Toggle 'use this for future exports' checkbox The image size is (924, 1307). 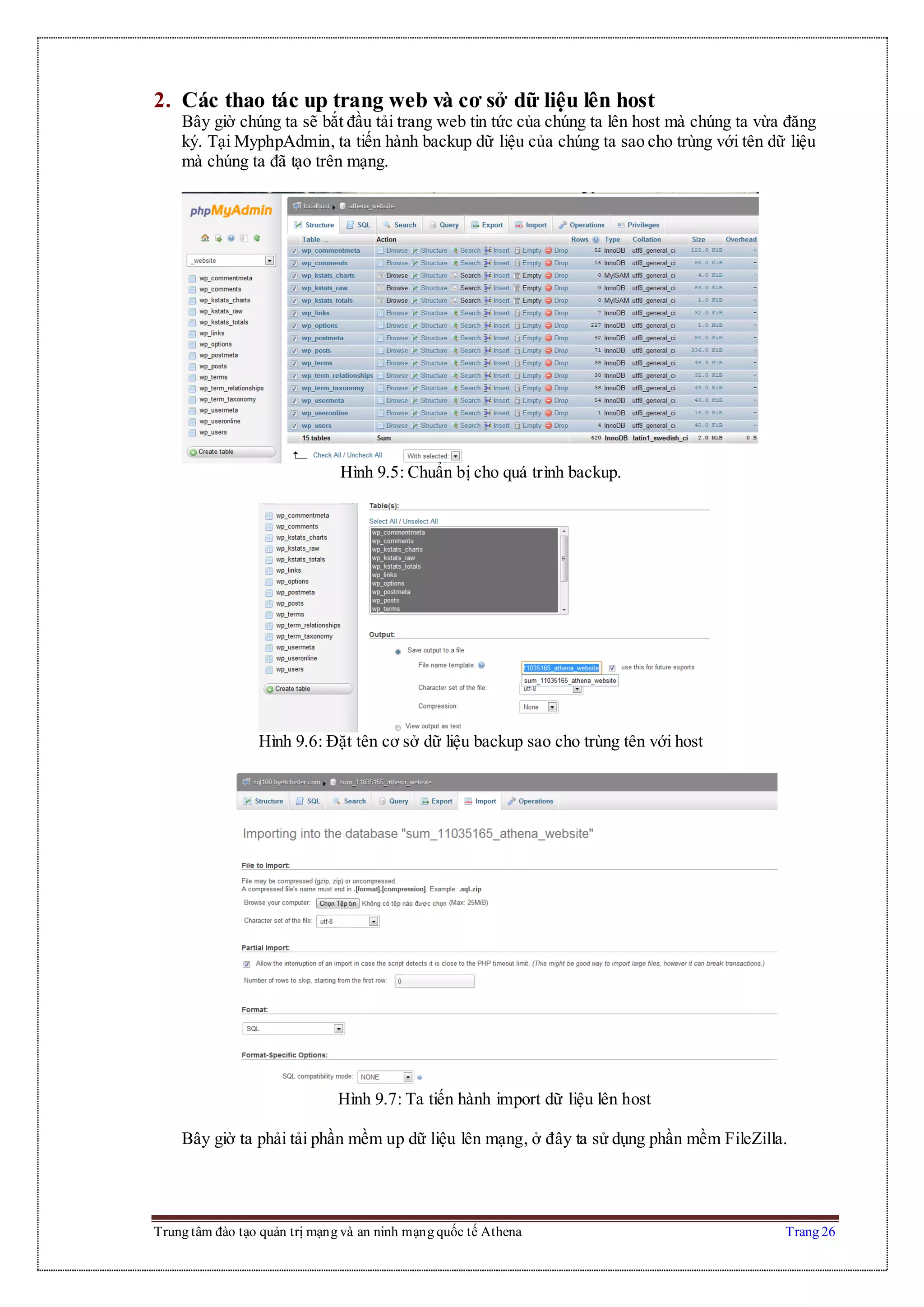pos(612,668)
